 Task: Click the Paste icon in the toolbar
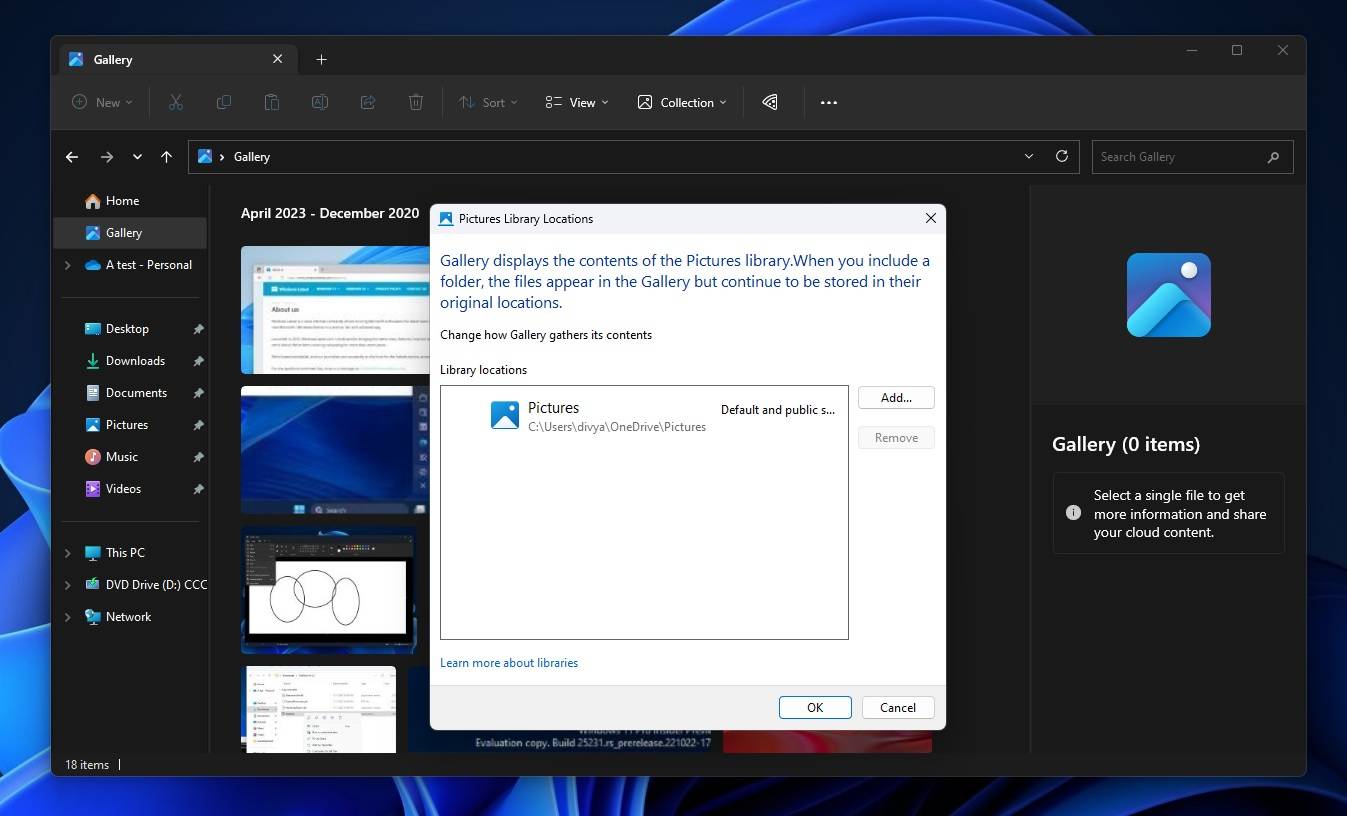click(272, 102)
